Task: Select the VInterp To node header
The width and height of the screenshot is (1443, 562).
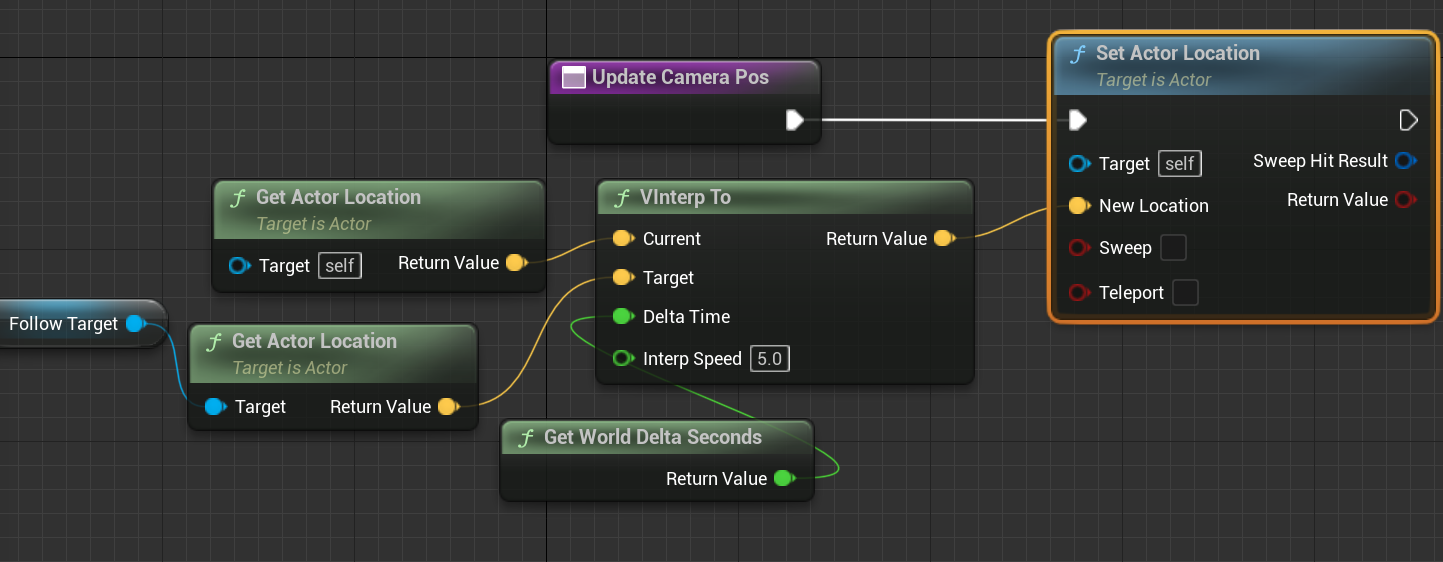Action: (x=686, y=197)
